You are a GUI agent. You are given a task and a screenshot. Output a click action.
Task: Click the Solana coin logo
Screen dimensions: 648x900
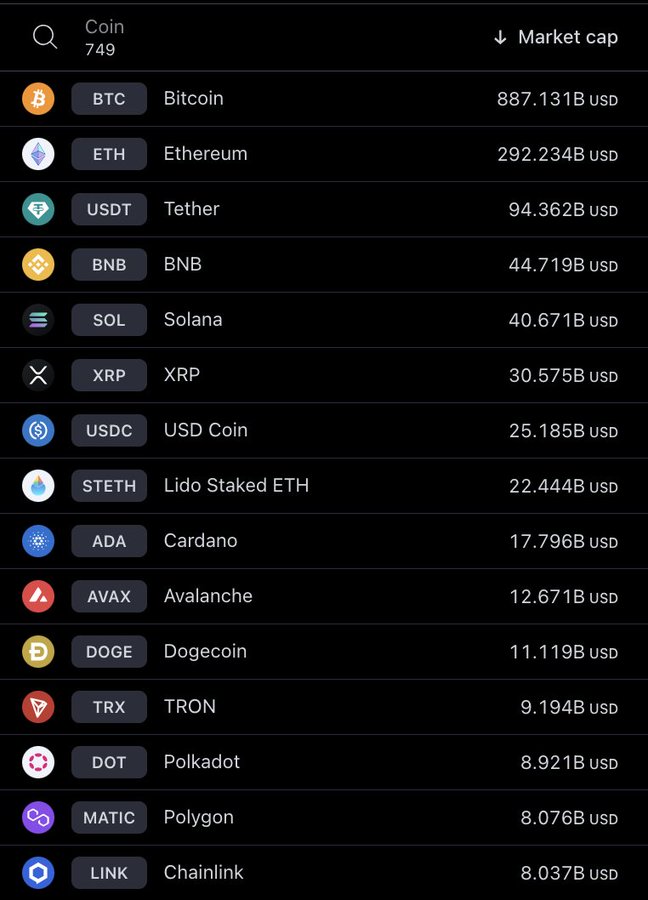coord(38,320)
